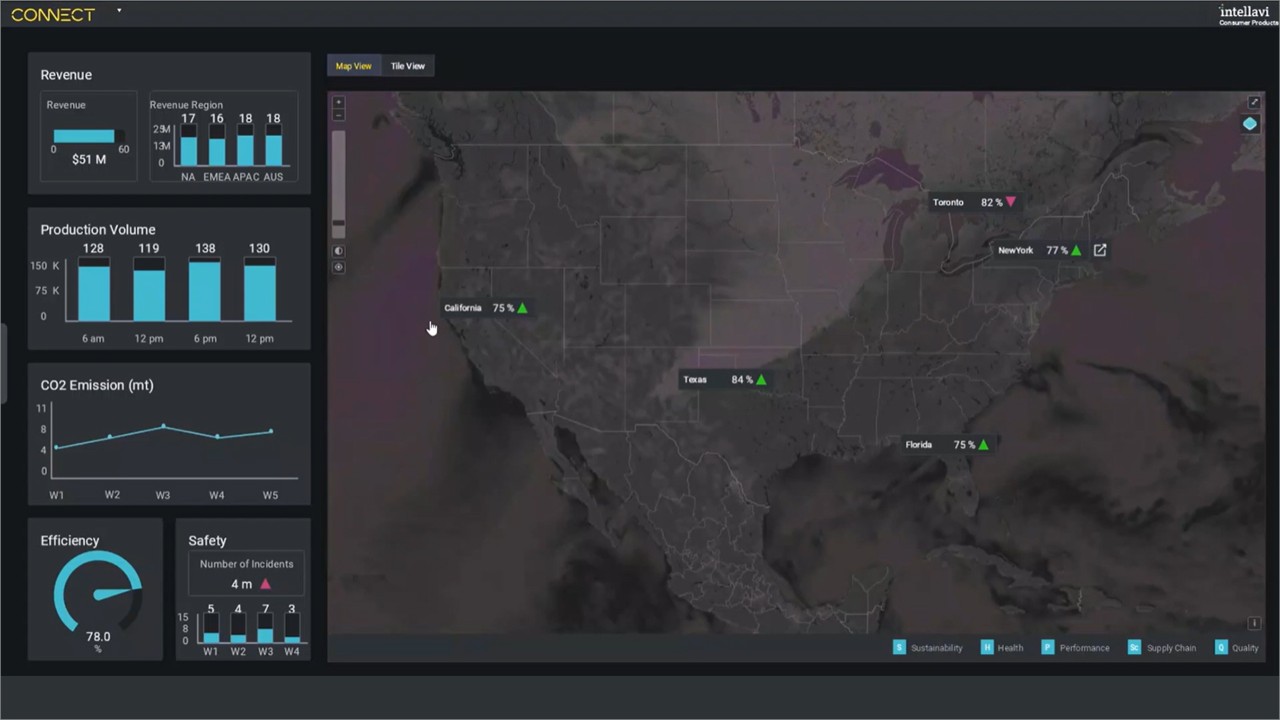Viewport: 1280px width, 720px height.
Task: Expand the map to fullscreen
Action: click(1254, 102)
